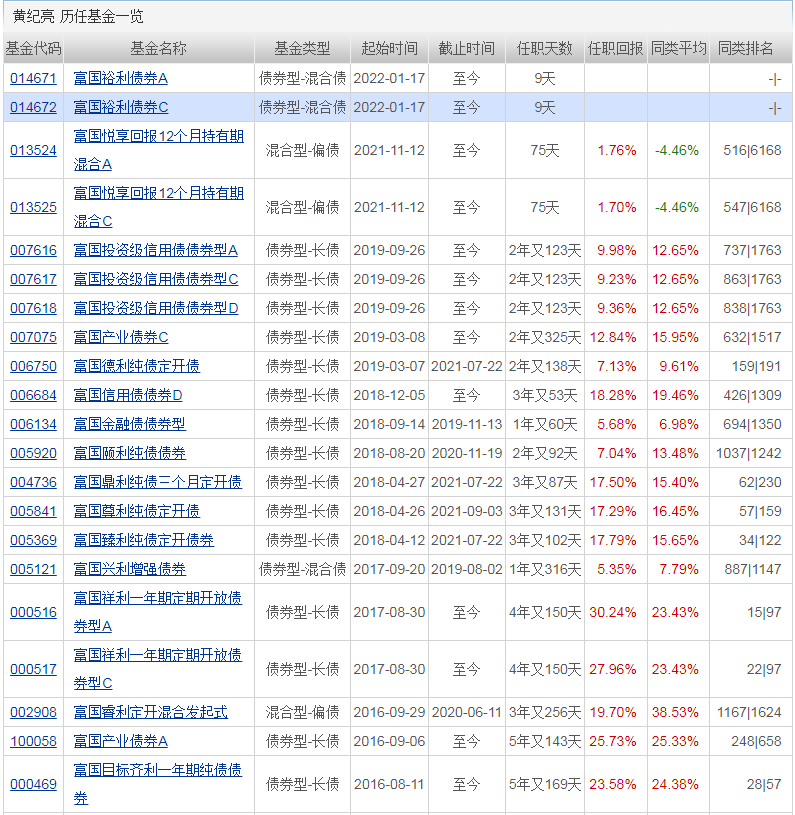795x815 pixels.
Task: Click fund code 006750
Action: [33, 366]
